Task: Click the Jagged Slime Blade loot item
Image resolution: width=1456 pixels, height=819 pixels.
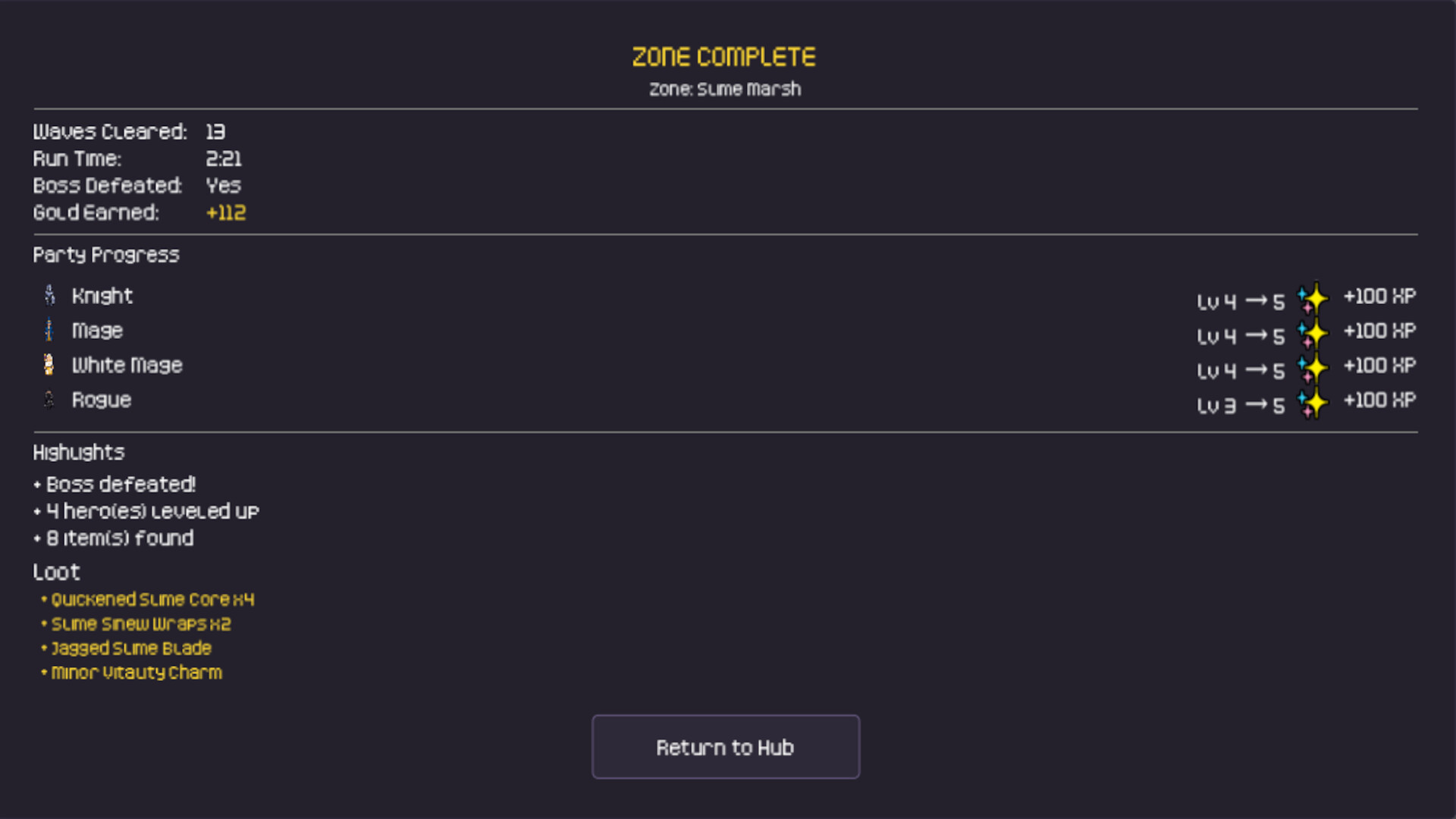Action: click(131, 648)
